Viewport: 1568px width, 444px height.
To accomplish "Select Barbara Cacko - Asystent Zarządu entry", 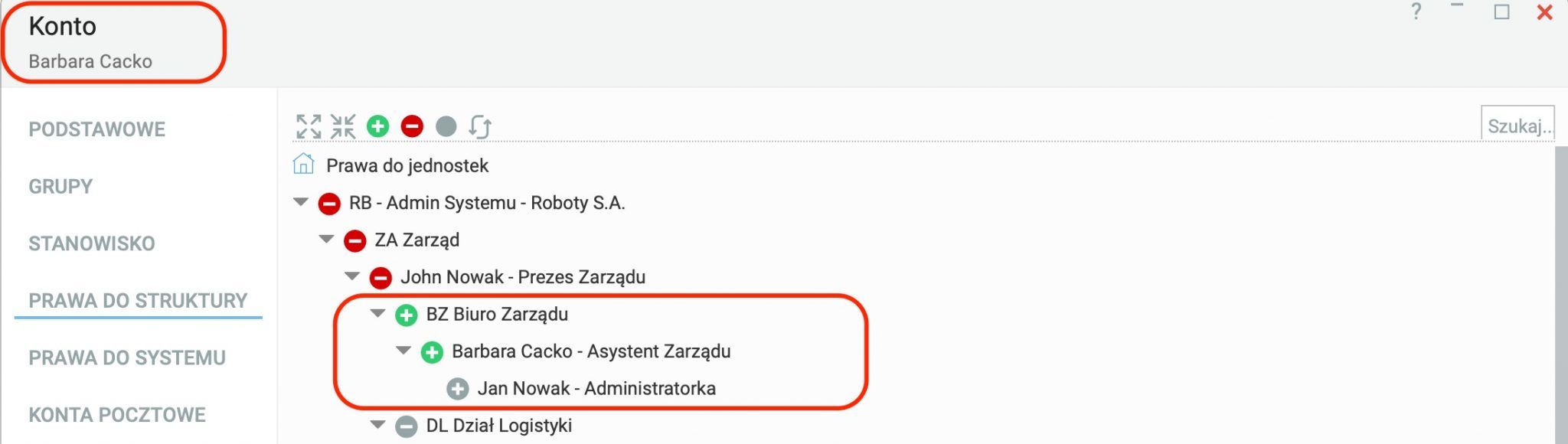I will point(591,351).
